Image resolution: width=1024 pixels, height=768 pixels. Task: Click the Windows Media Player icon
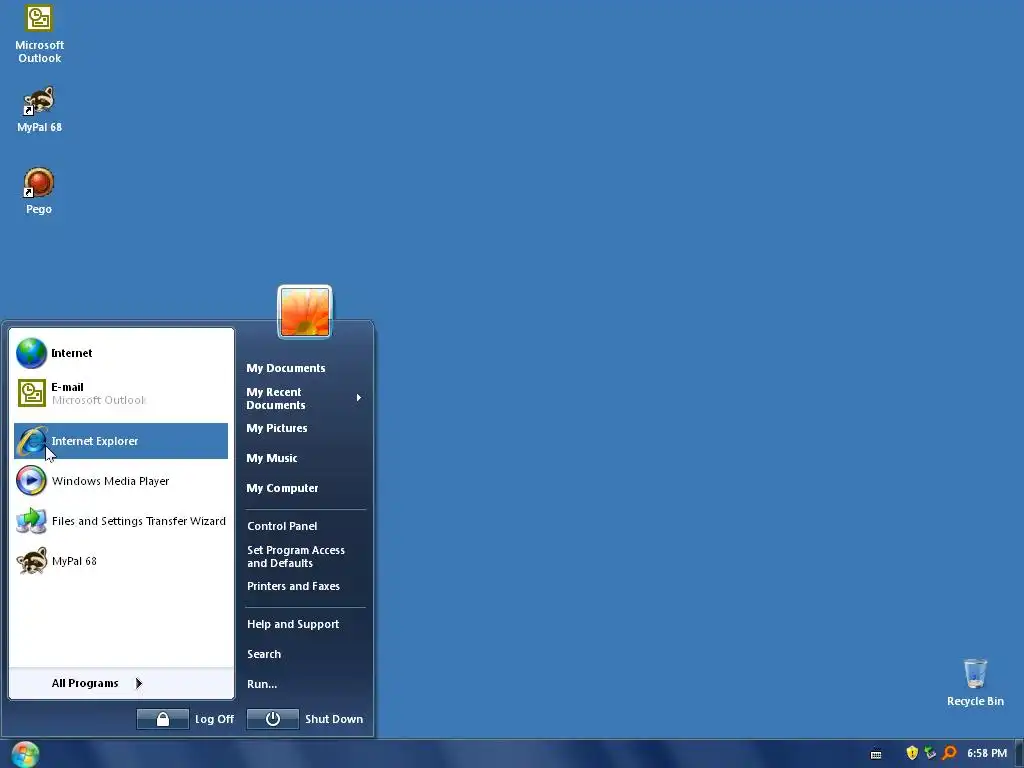click(31, 481)
